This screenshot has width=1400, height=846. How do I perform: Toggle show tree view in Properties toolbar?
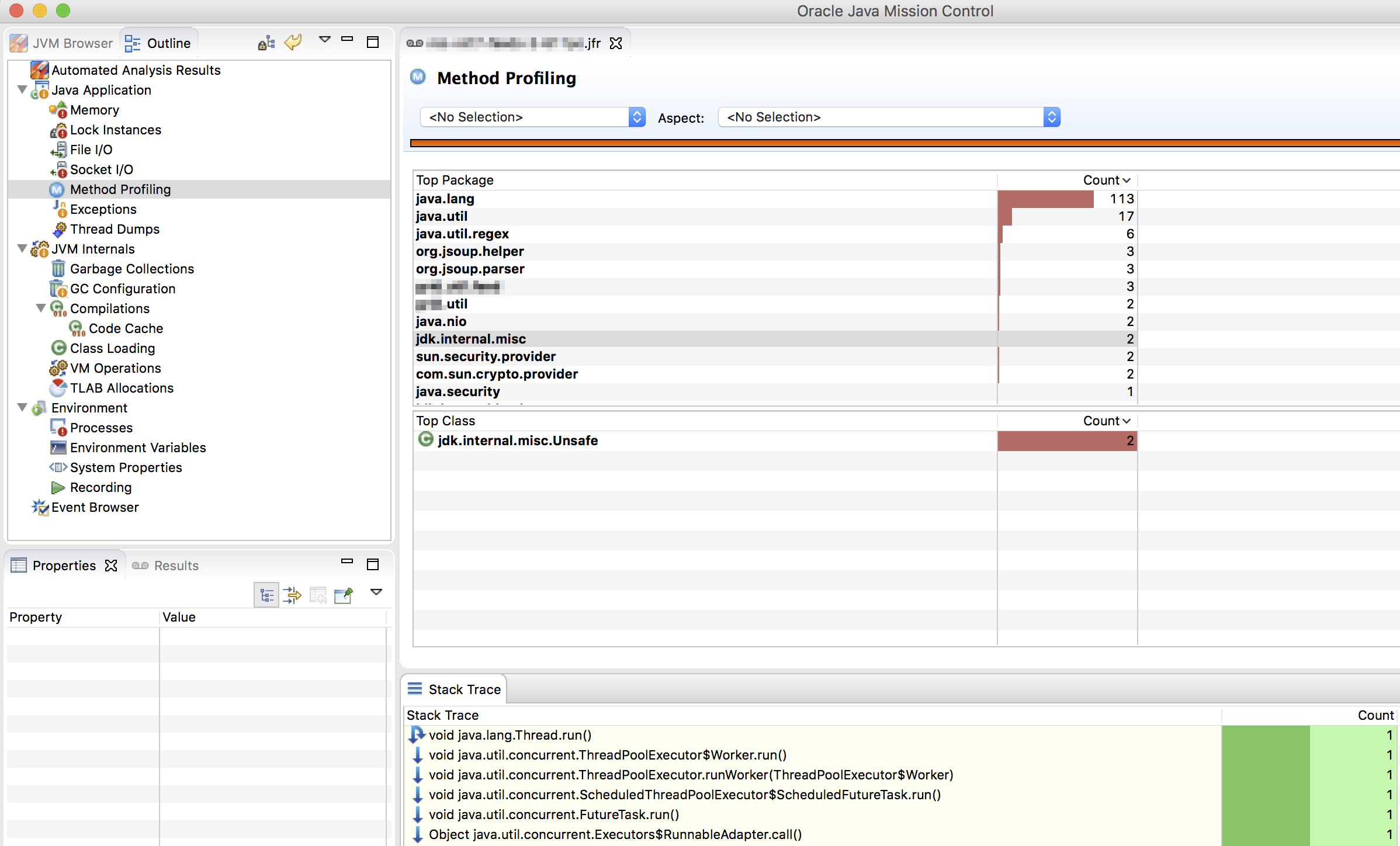coord(266,595)
